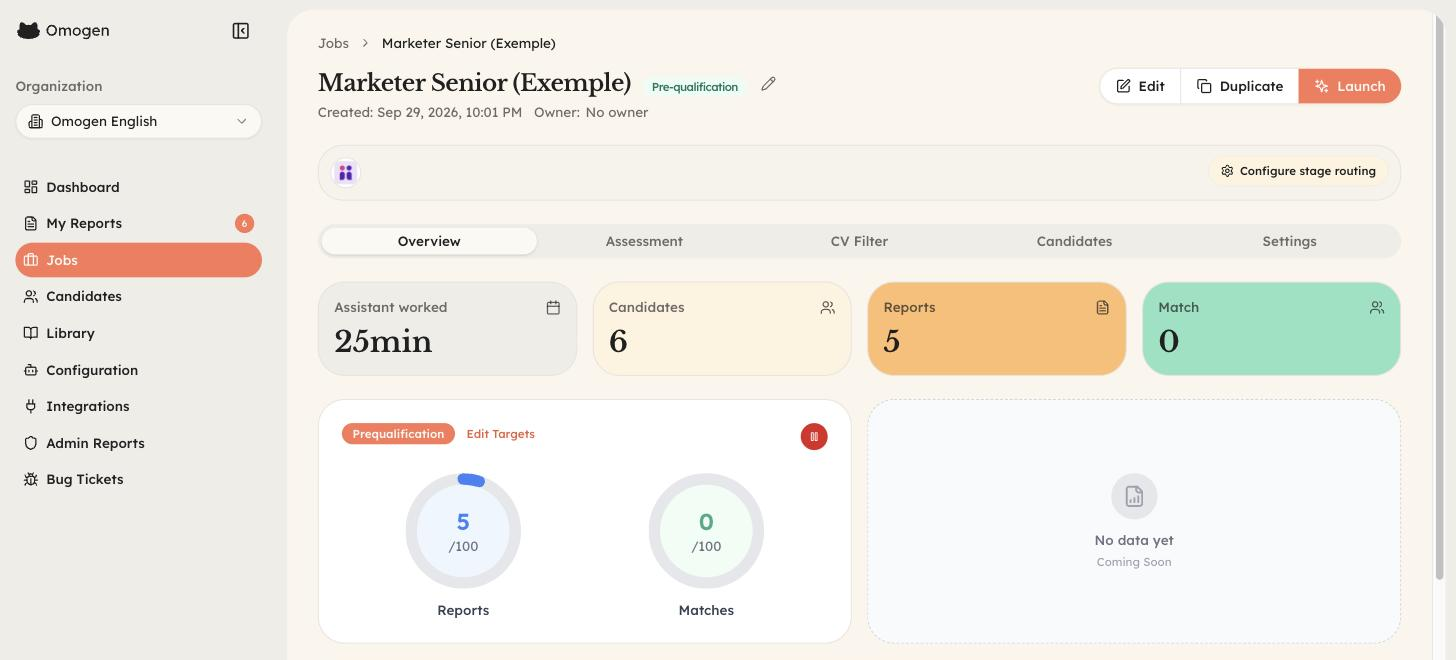This screenshot has width=1456, height=660.
Task: Click the pencil icon beside Pre-qualification
Action: click(768, 85)
